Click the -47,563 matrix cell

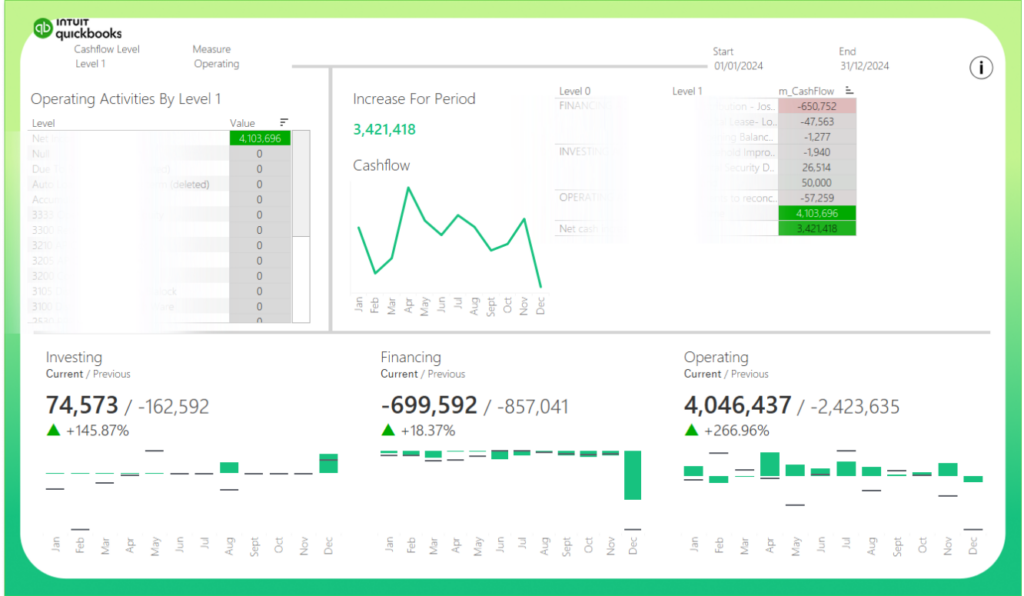point(817,121)
